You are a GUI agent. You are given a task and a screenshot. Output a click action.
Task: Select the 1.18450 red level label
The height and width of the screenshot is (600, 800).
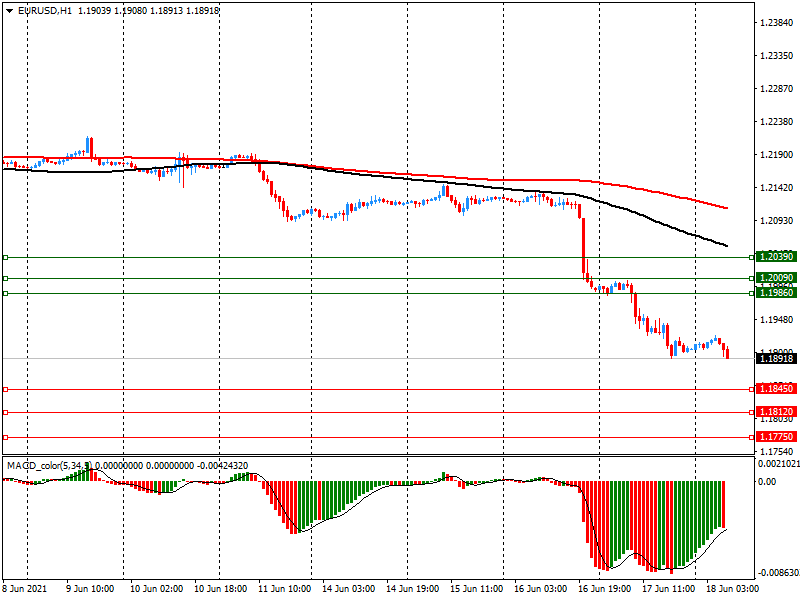[776, 389]
